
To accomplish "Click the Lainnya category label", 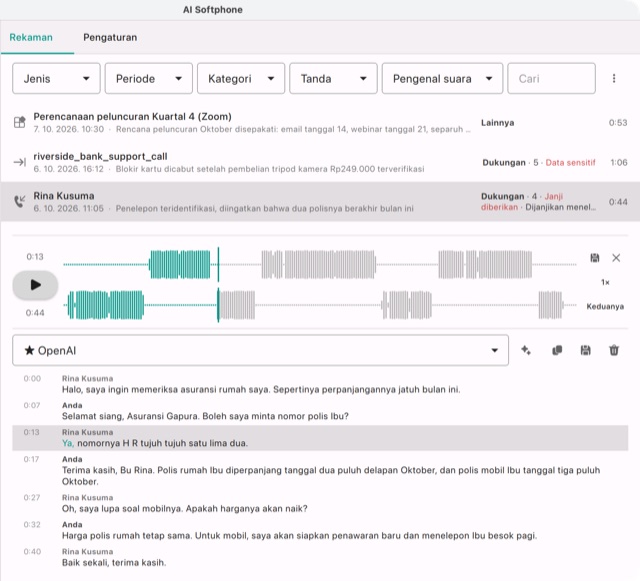I will [x=497, y=122].
